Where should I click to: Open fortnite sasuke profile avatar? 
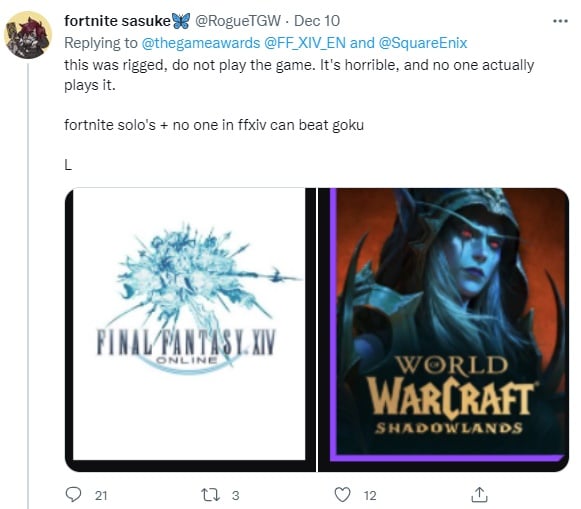[x=28, y=35]
